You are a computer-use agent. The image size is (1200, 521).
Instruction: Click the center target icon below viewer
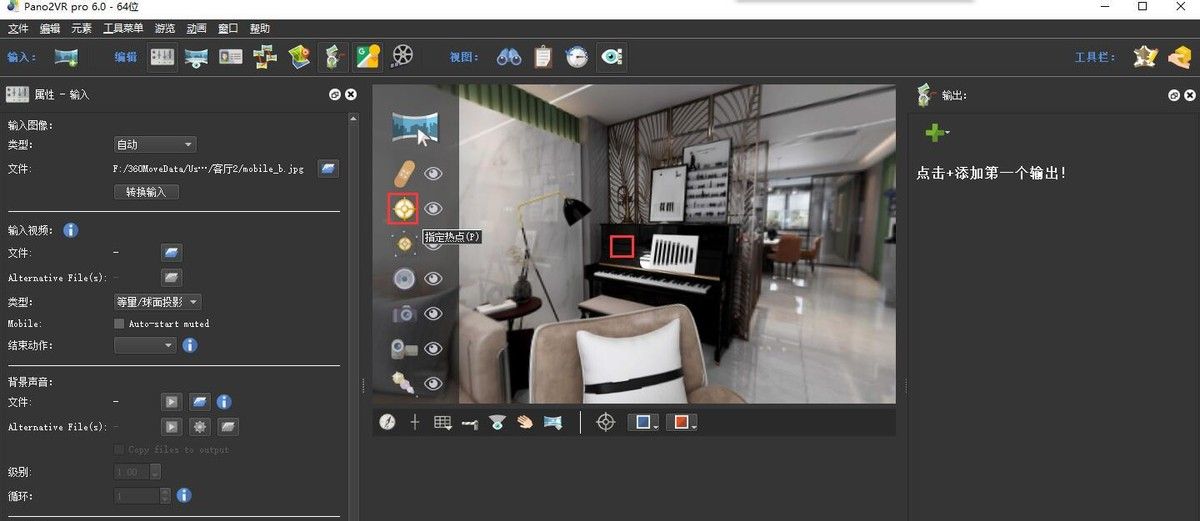[605, 422]
